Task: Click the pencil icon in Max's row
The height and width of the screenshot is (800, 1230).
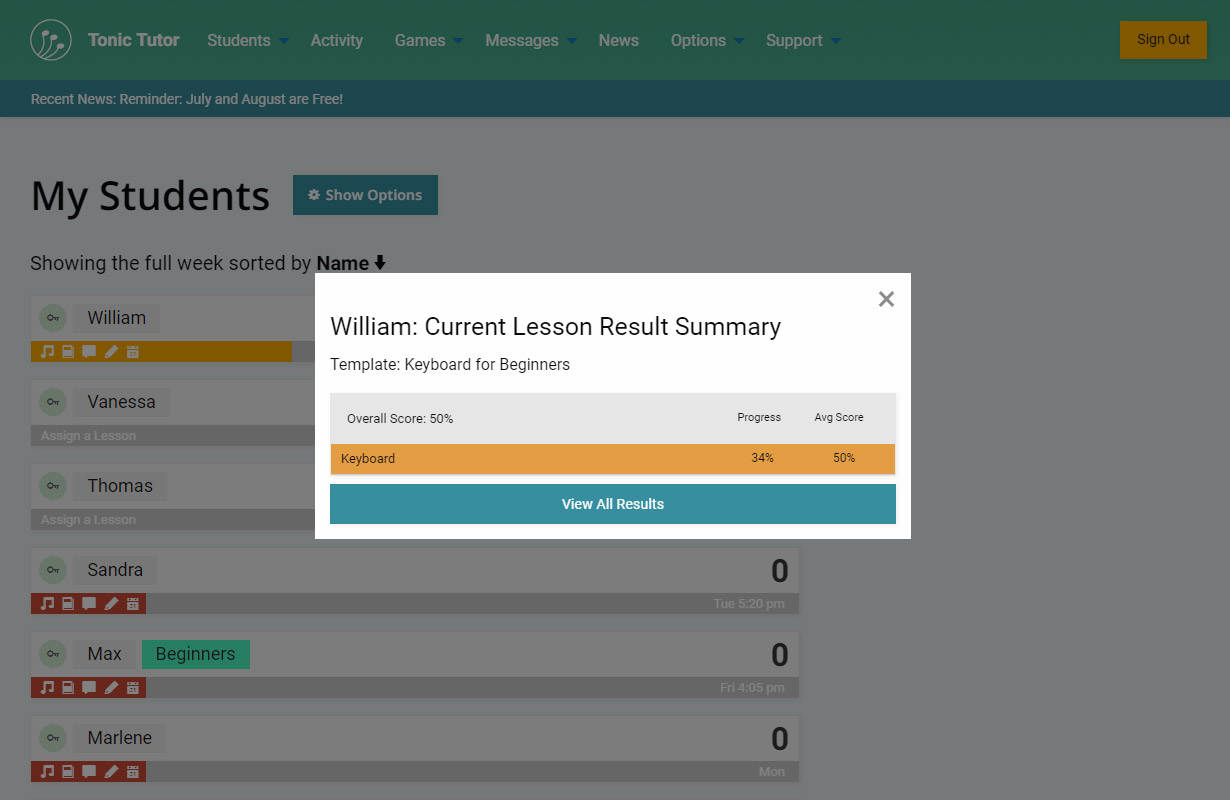Action: click(x=111, y=688)
